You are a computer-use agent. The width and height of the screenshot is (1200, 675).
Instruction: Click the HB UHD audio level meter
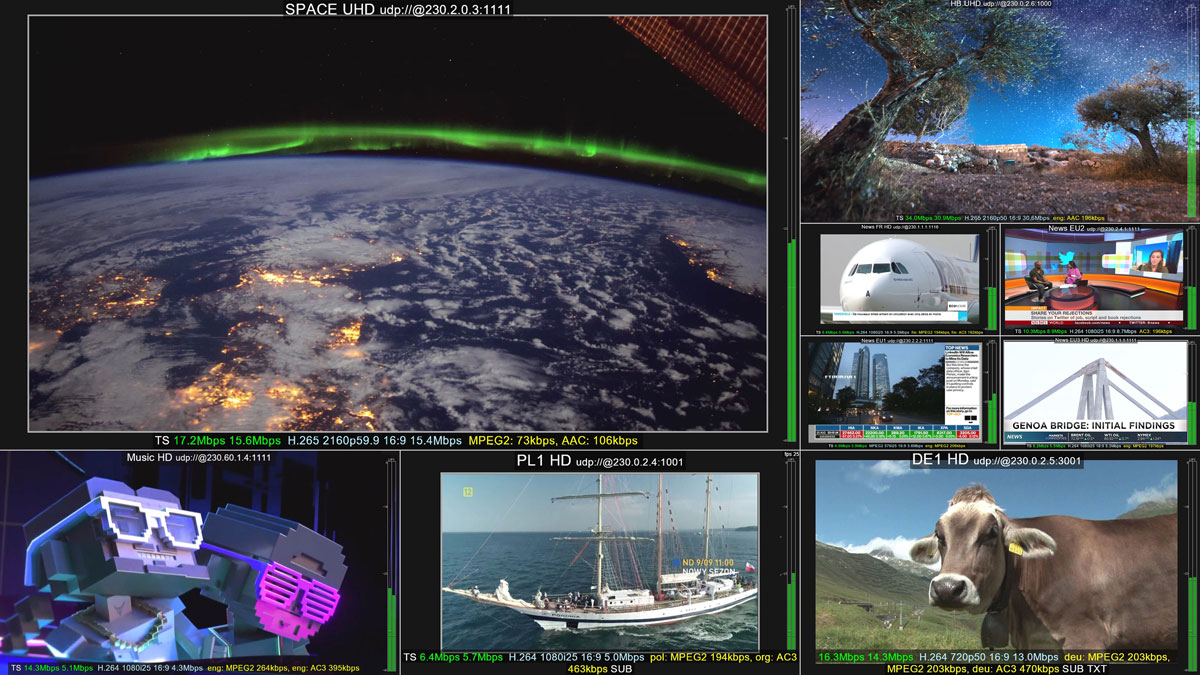point(1192,112)
